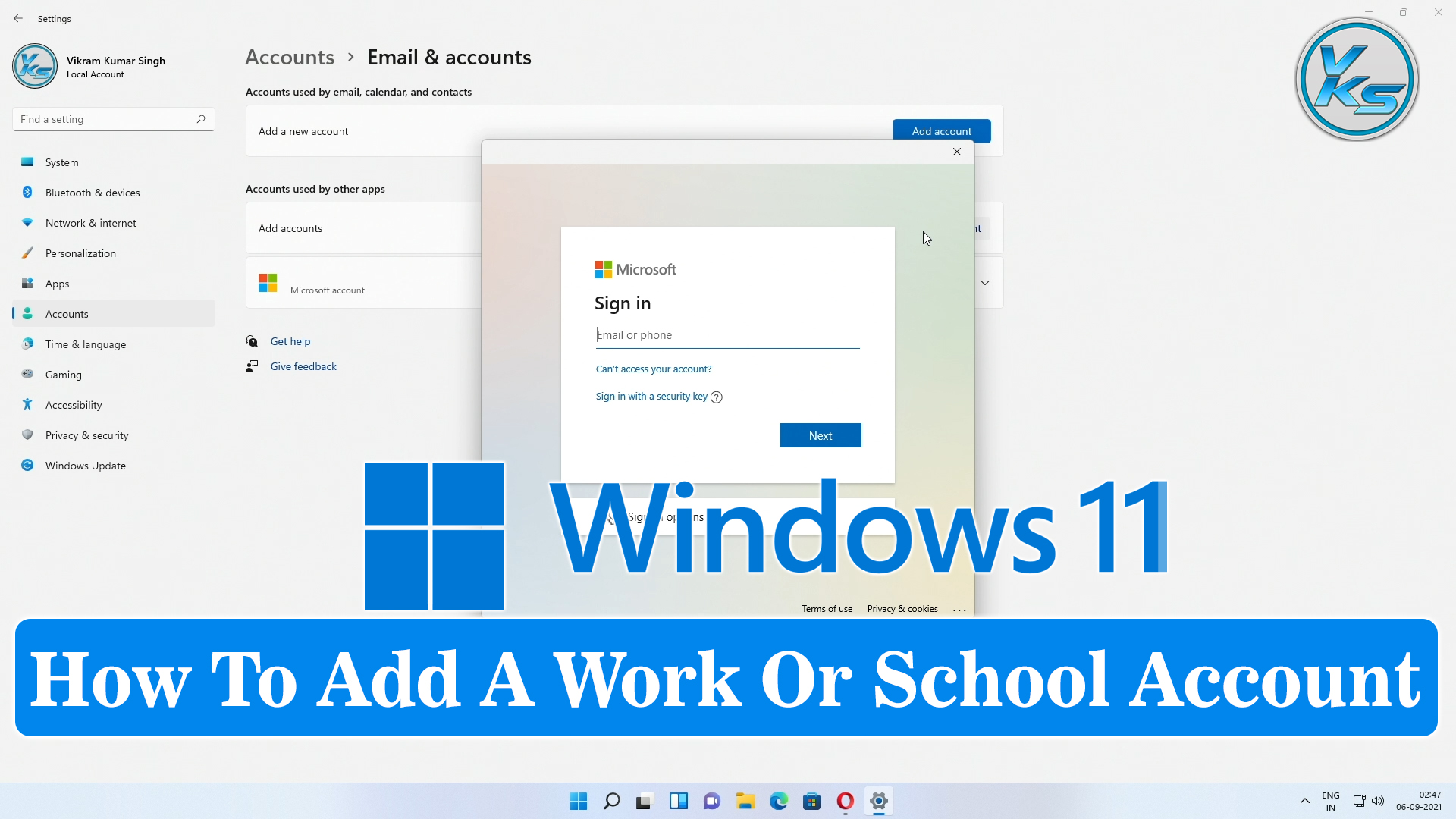Open Microsoft Store from the taskbar
The image size is (1456, 819).
811,801
